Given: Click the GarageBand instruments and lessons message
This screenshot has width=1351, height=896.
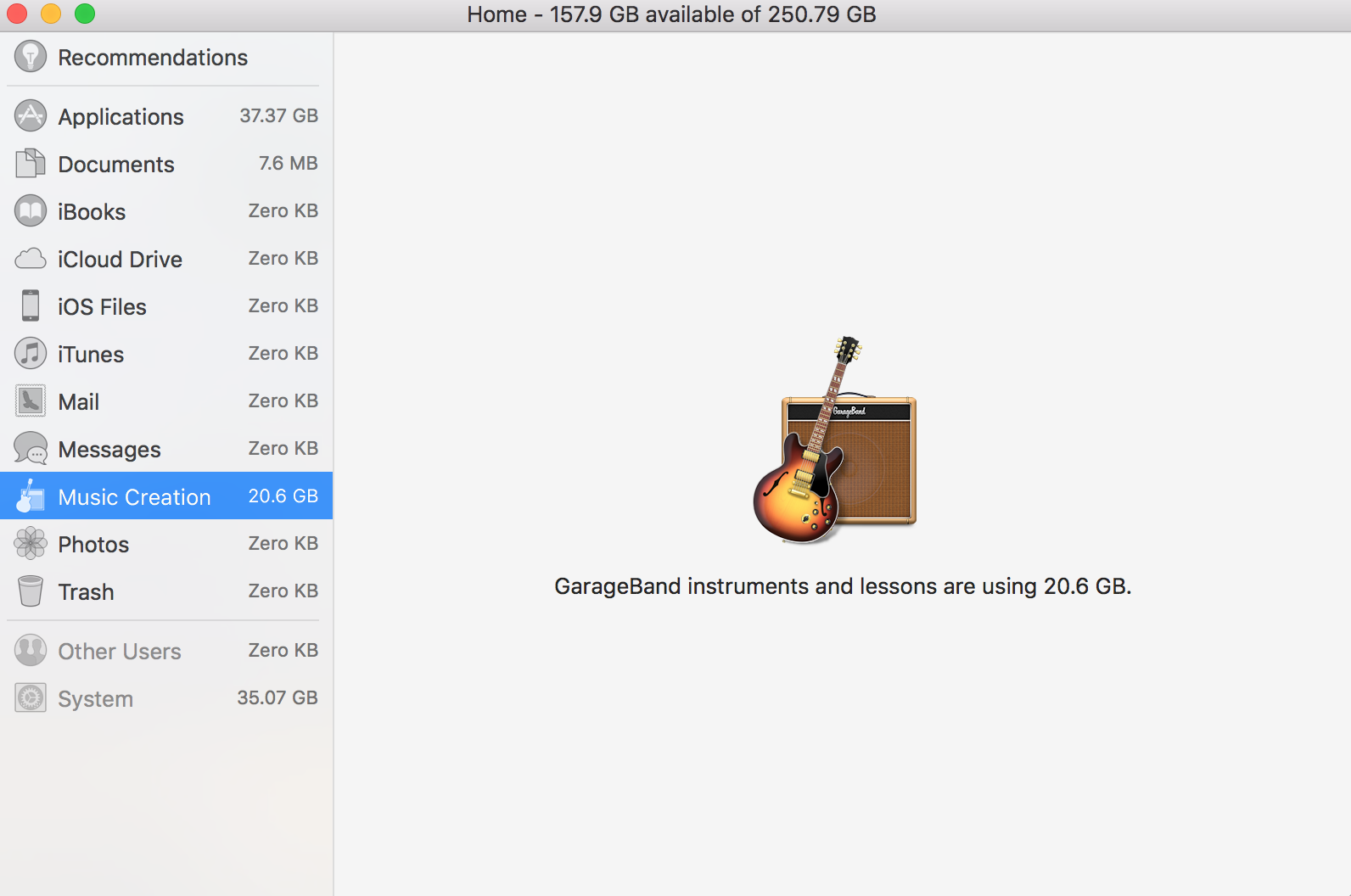Looking at the screenshot, I should pyautogui.click(x=843, y=586).
